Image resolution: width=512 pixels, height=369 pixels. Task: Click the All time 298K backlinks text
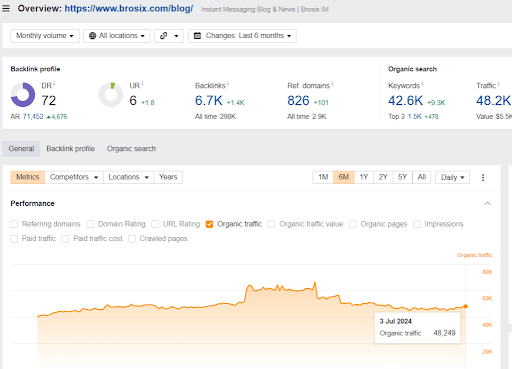(x=215, y=116)
